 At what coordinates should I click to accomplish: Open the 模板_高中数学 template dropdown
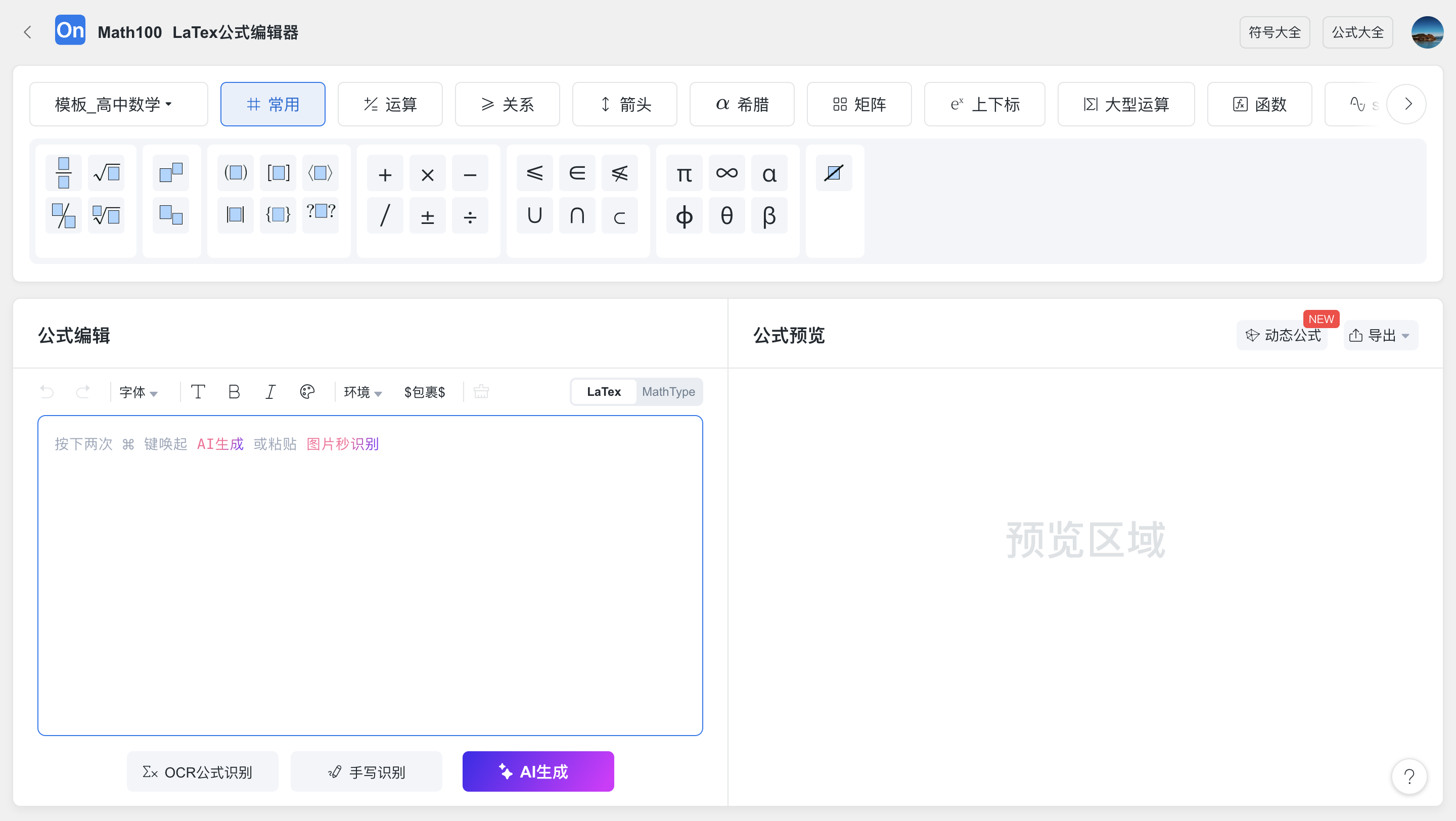118,104
